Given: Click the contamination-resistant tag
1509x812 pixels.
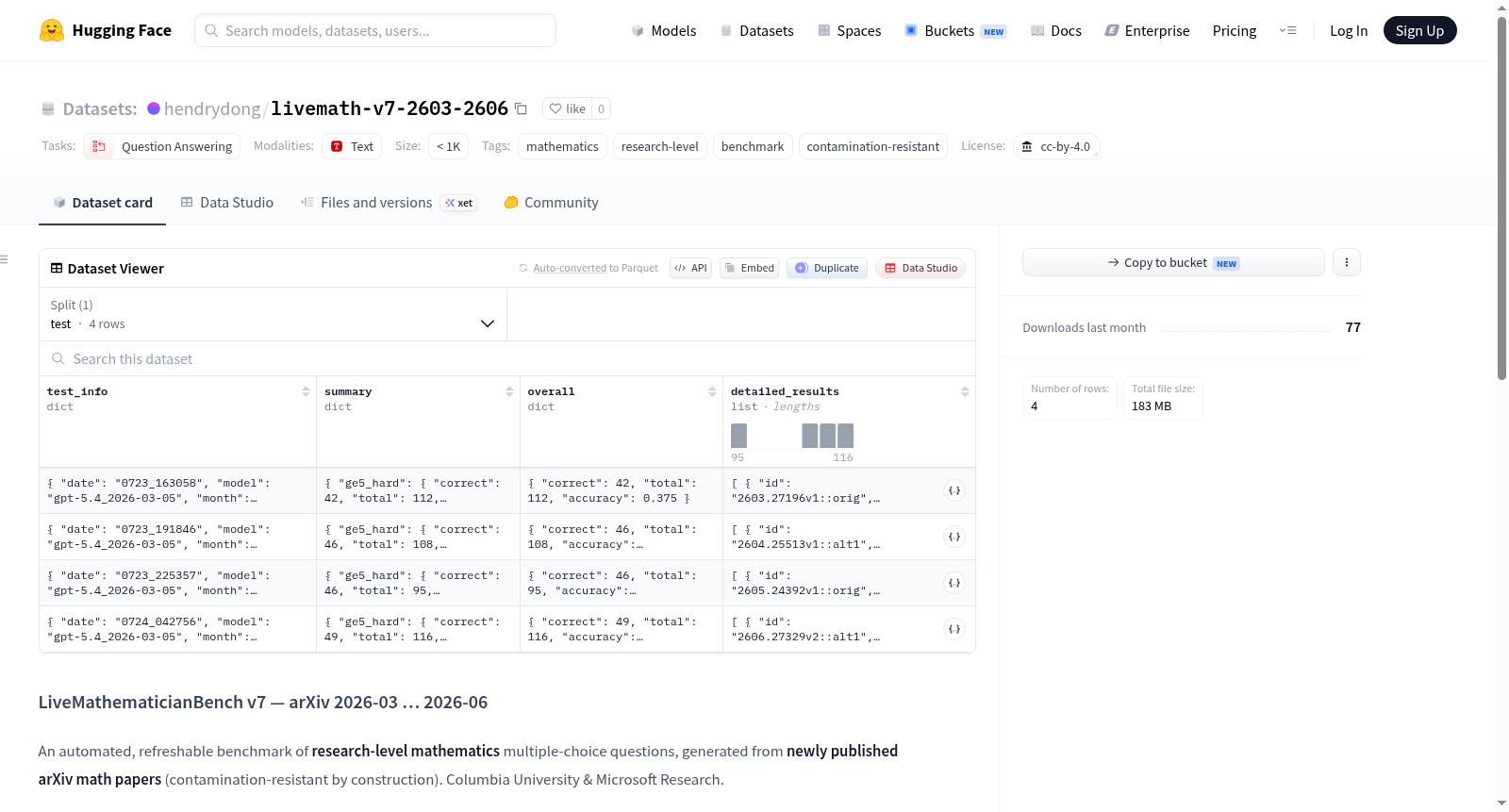Looking at the screenshot, I should 873,146.
